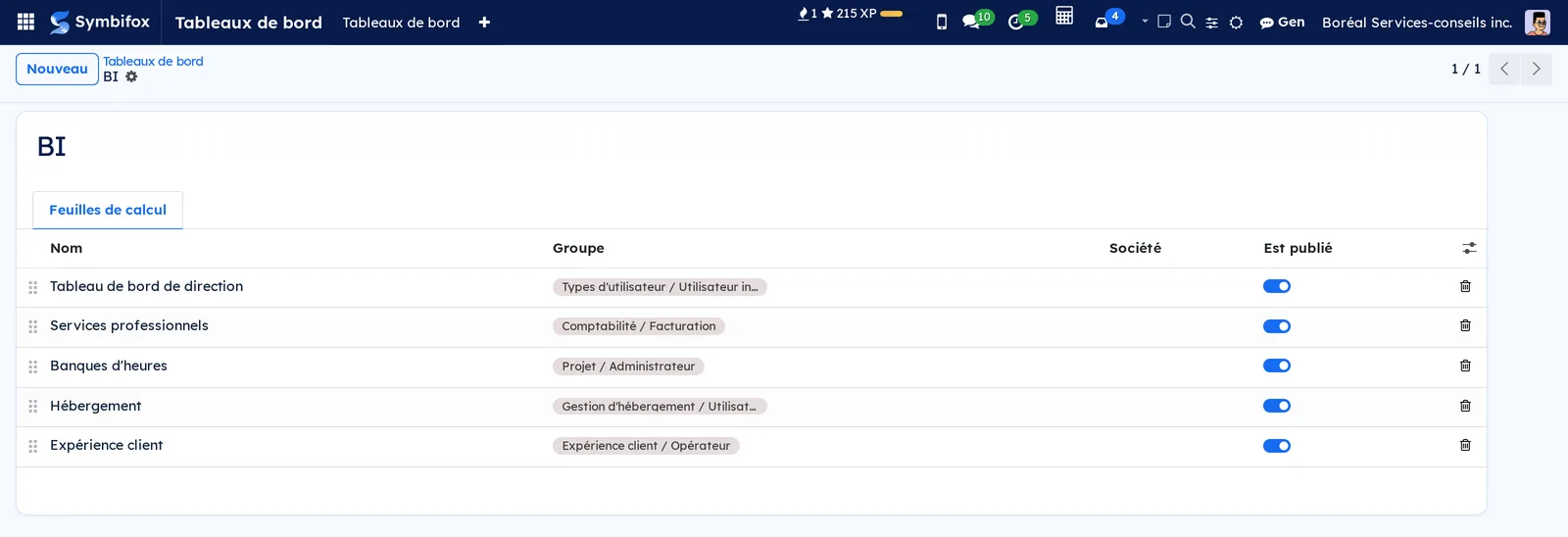Image resolution: width=1568 pixels, height=537 pixels.
Task: Sort by the Groupe column header
Action: 578,248
